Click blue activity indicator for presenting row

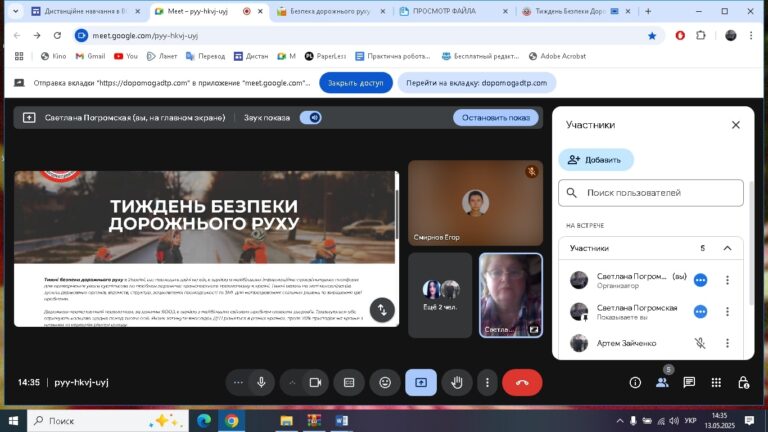700,312
